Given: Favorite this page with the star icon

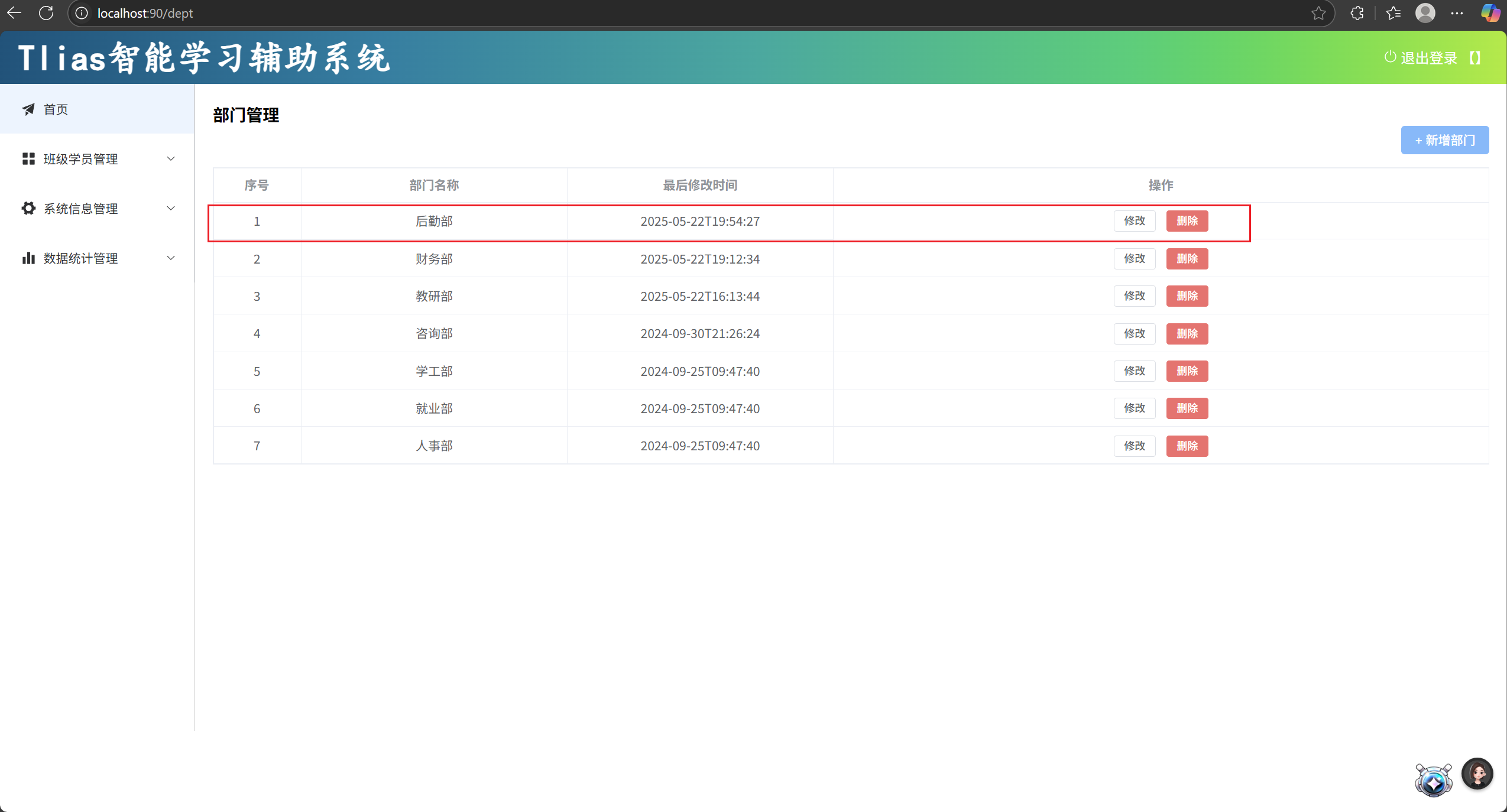Looking at the screenshot, I should [x=1318, y=13].
